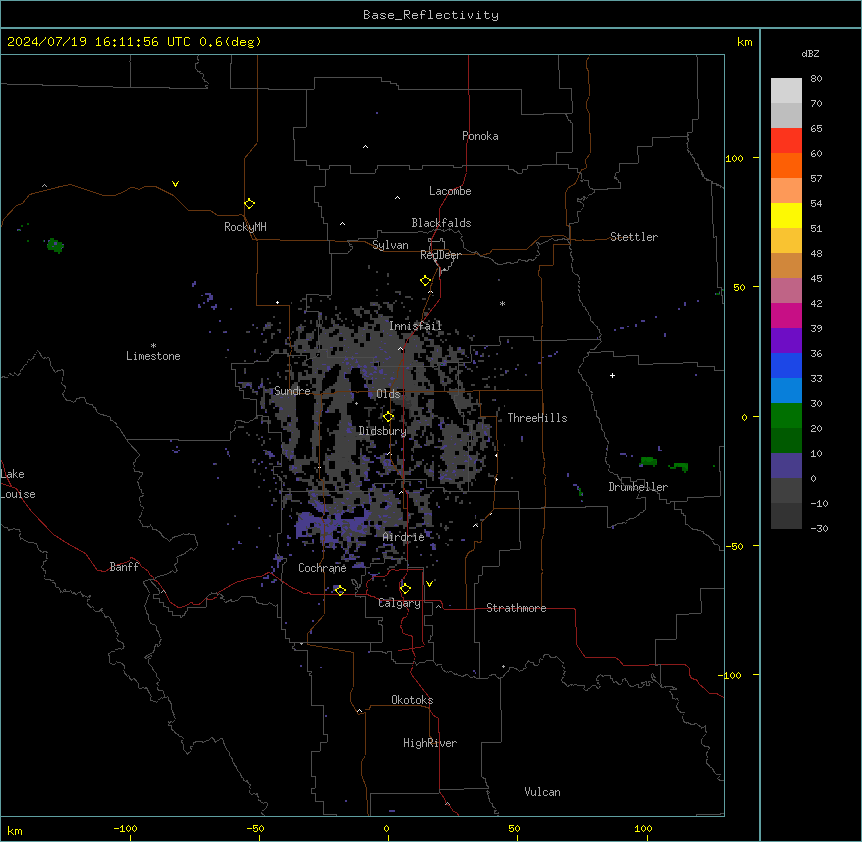Click the Vulcan city label
Viewport: 862px width, 842px height.
[542, 792]
